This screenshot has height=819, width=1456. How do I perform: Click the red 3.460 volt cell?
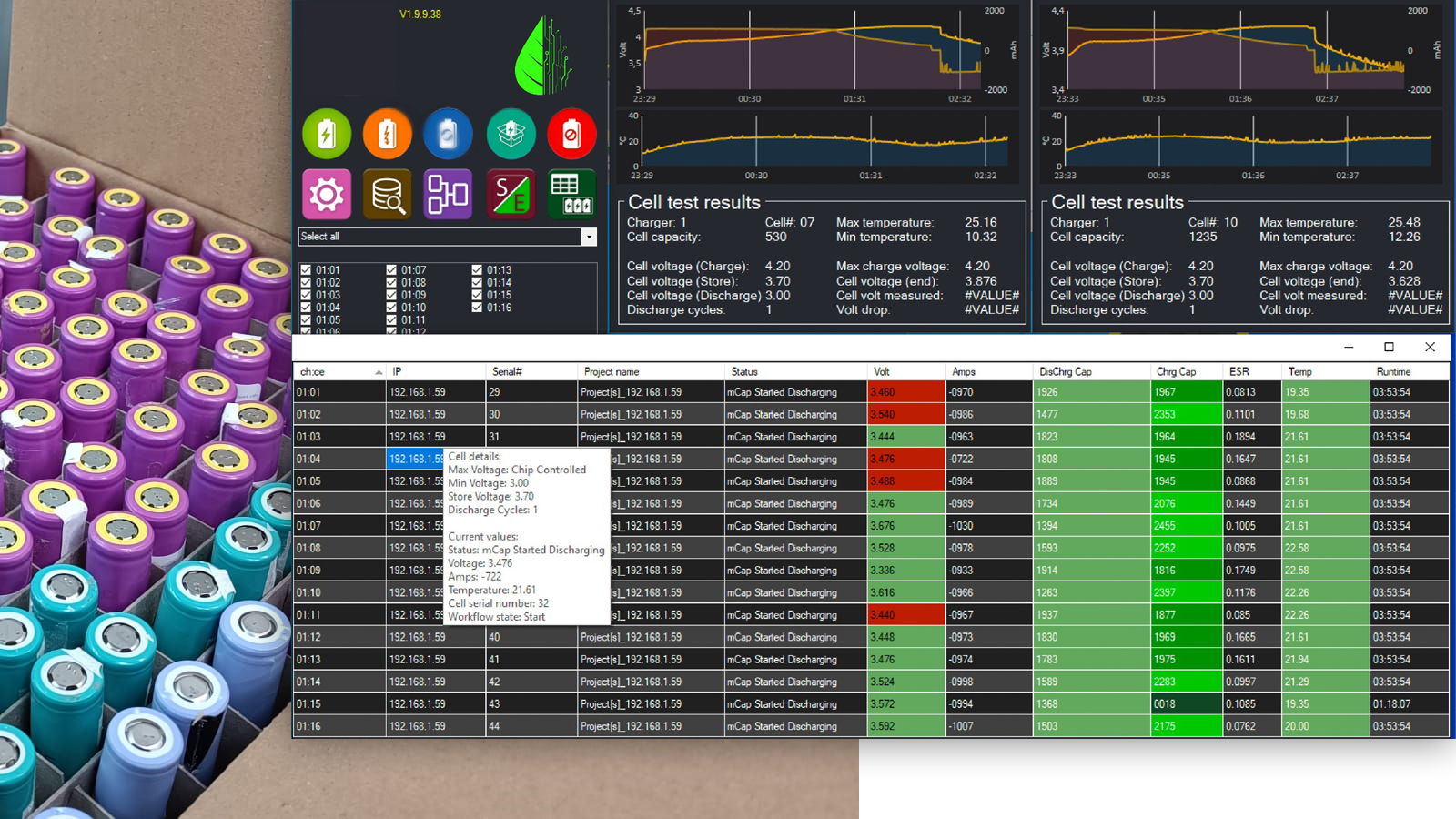pyautogui.click(x=906, y=392)
